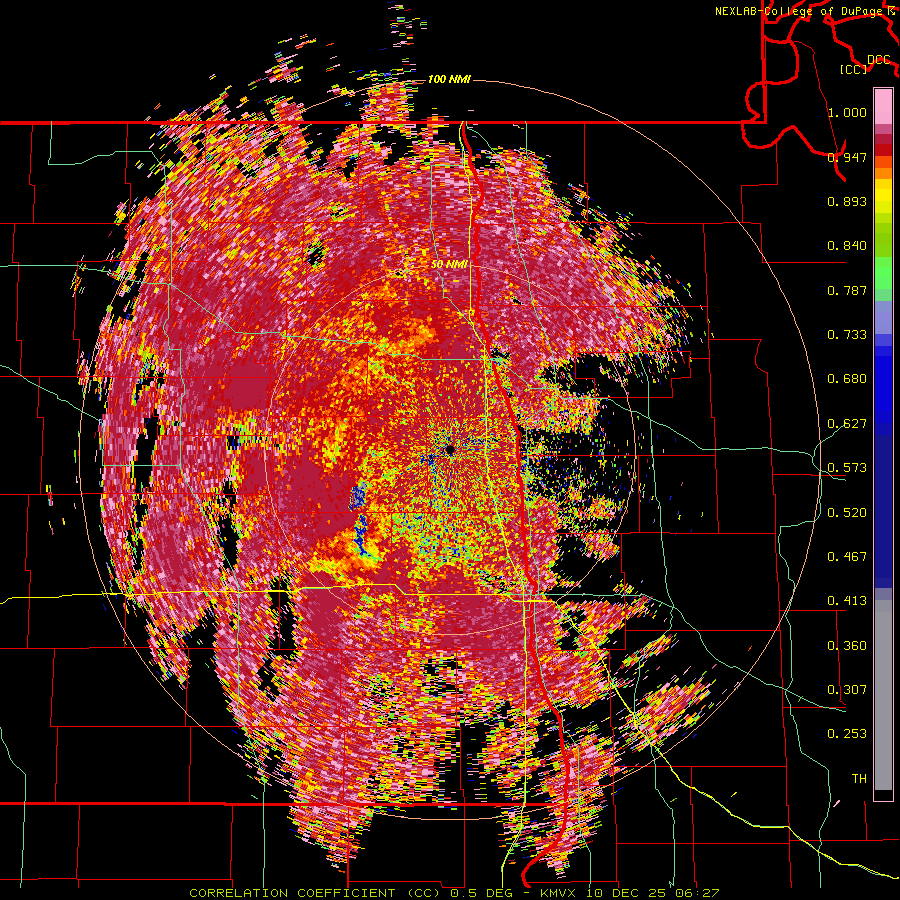Click the 0.573 legend value
The height and width of the screenshot is (900, 900).
coord(847,468)
